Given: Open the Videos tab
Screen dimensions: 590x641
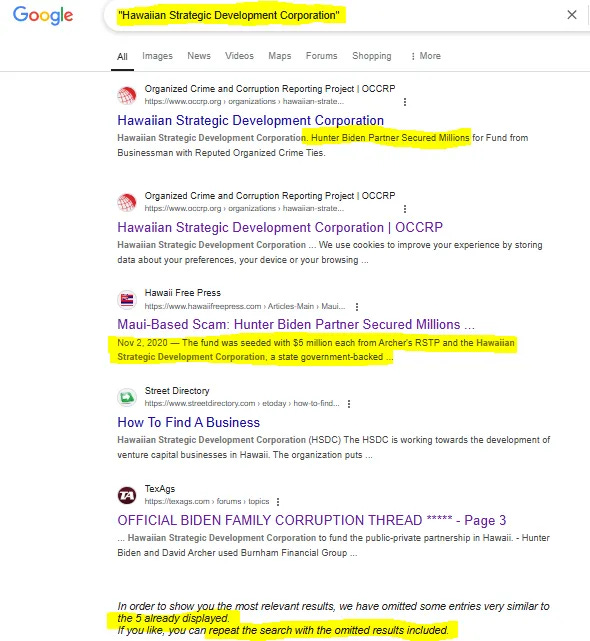Looking at the screenshot, I should point(239,56).
